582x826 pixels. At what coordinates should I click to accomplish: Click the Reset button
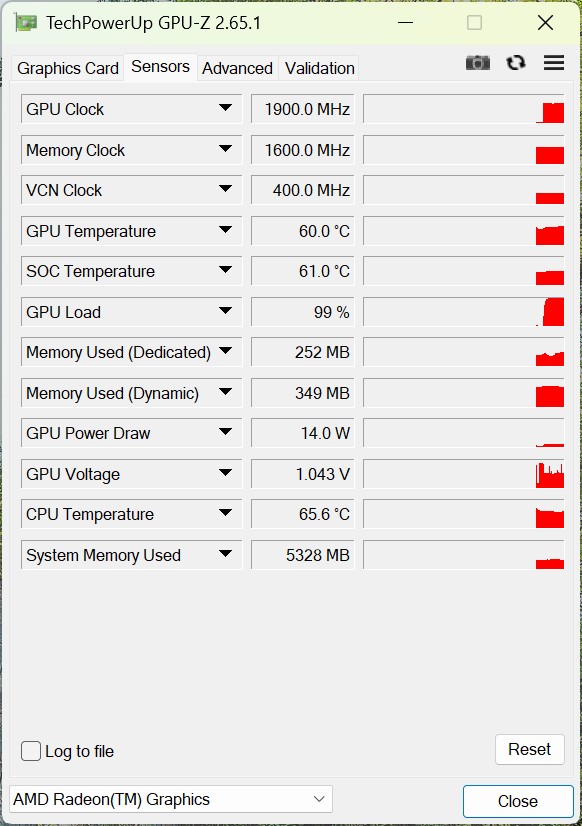(529, 749)
